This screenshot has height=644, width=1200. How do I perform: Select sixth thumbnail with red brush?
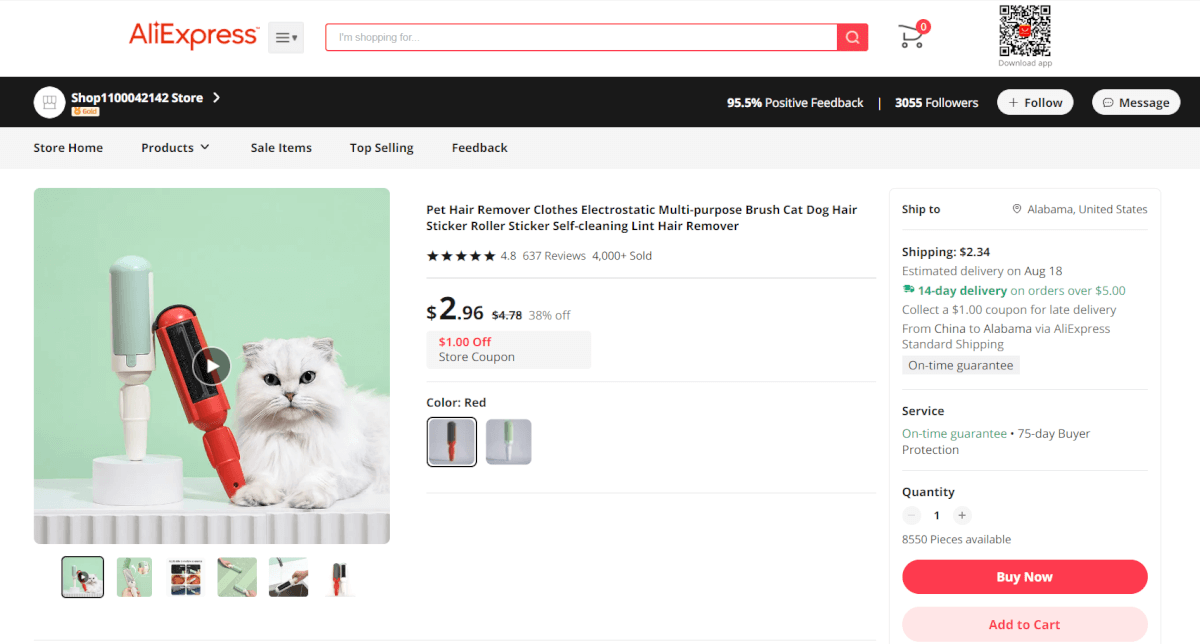click(339, 577)
